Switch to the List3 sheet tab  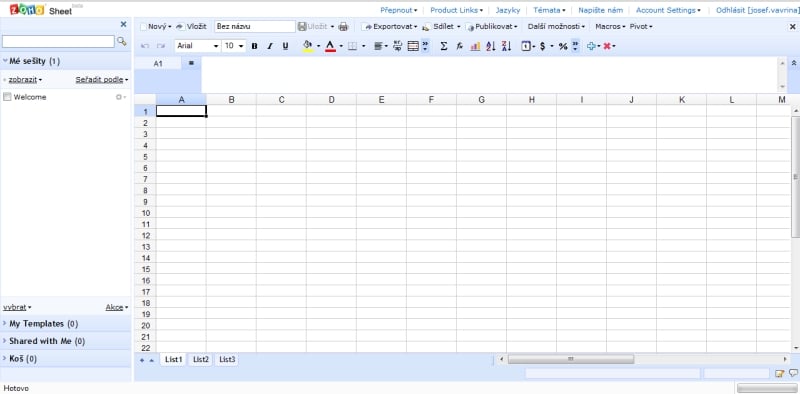tap(227, 360)
